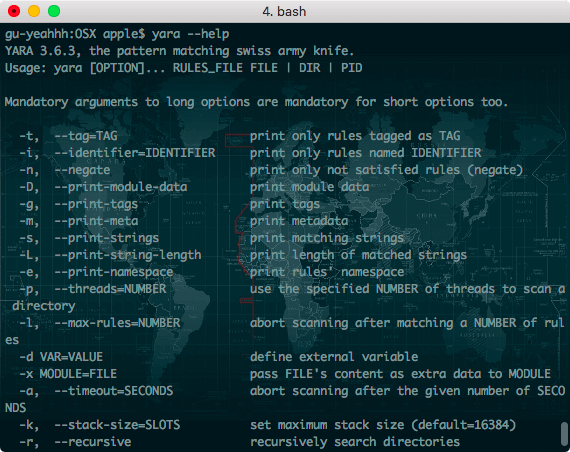This screenshot has height=452, width=570.
Task: Click the "gu-yeahhh:OSX apple$" prompt
Action: (x=75, y=34)
